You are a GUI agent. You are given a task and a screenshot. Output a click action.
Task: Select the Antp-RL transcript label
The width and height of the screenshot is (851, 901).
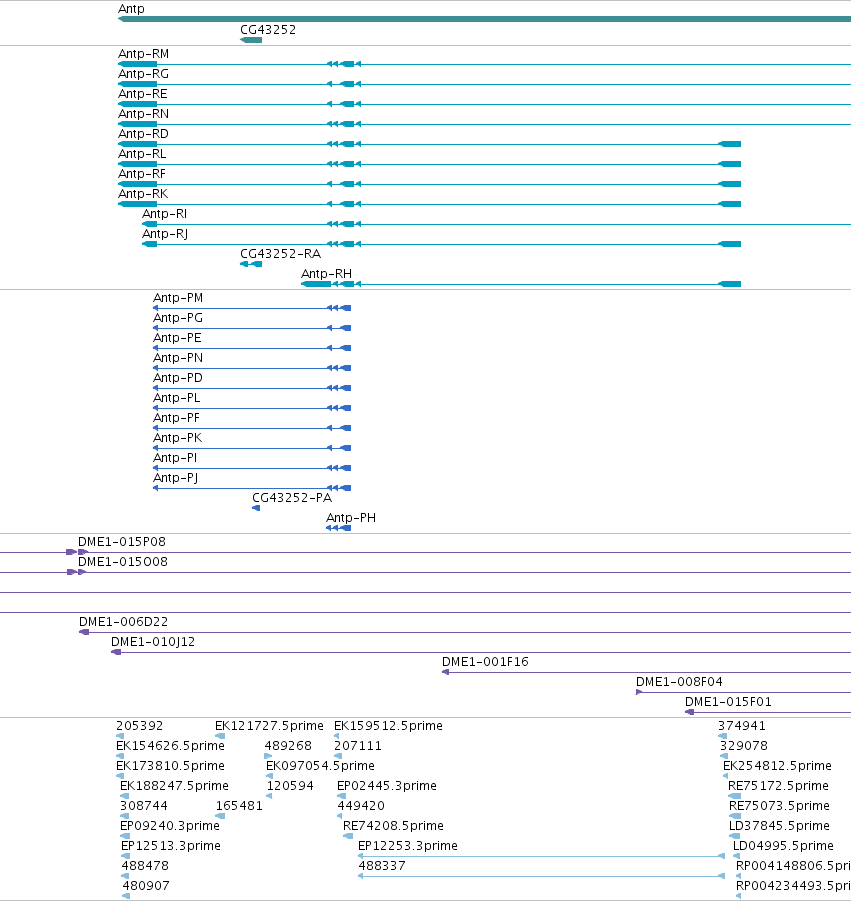point(142,153)
